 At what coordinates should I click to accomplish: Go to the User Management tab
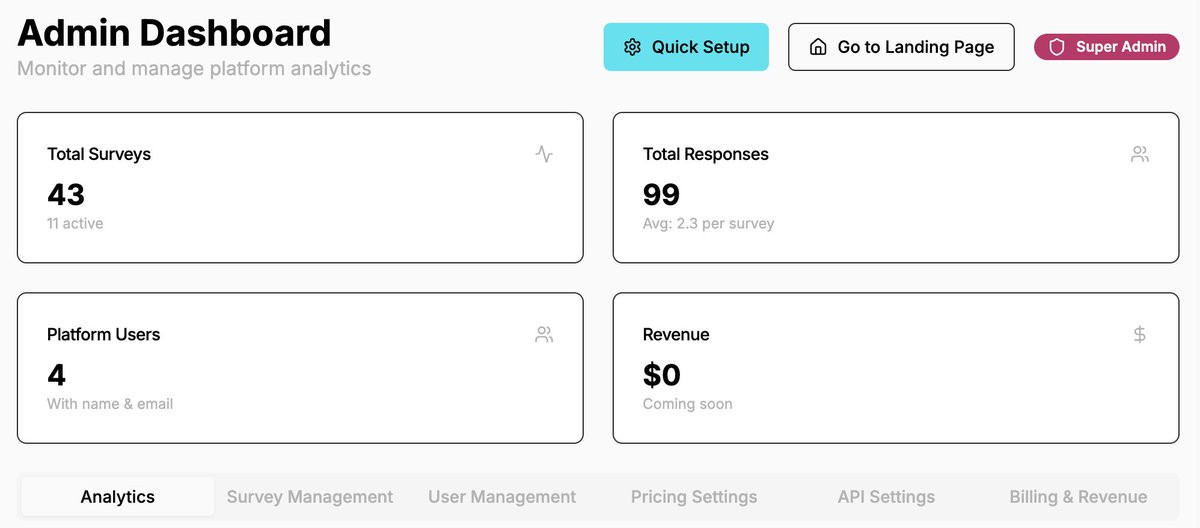point(502,497)
